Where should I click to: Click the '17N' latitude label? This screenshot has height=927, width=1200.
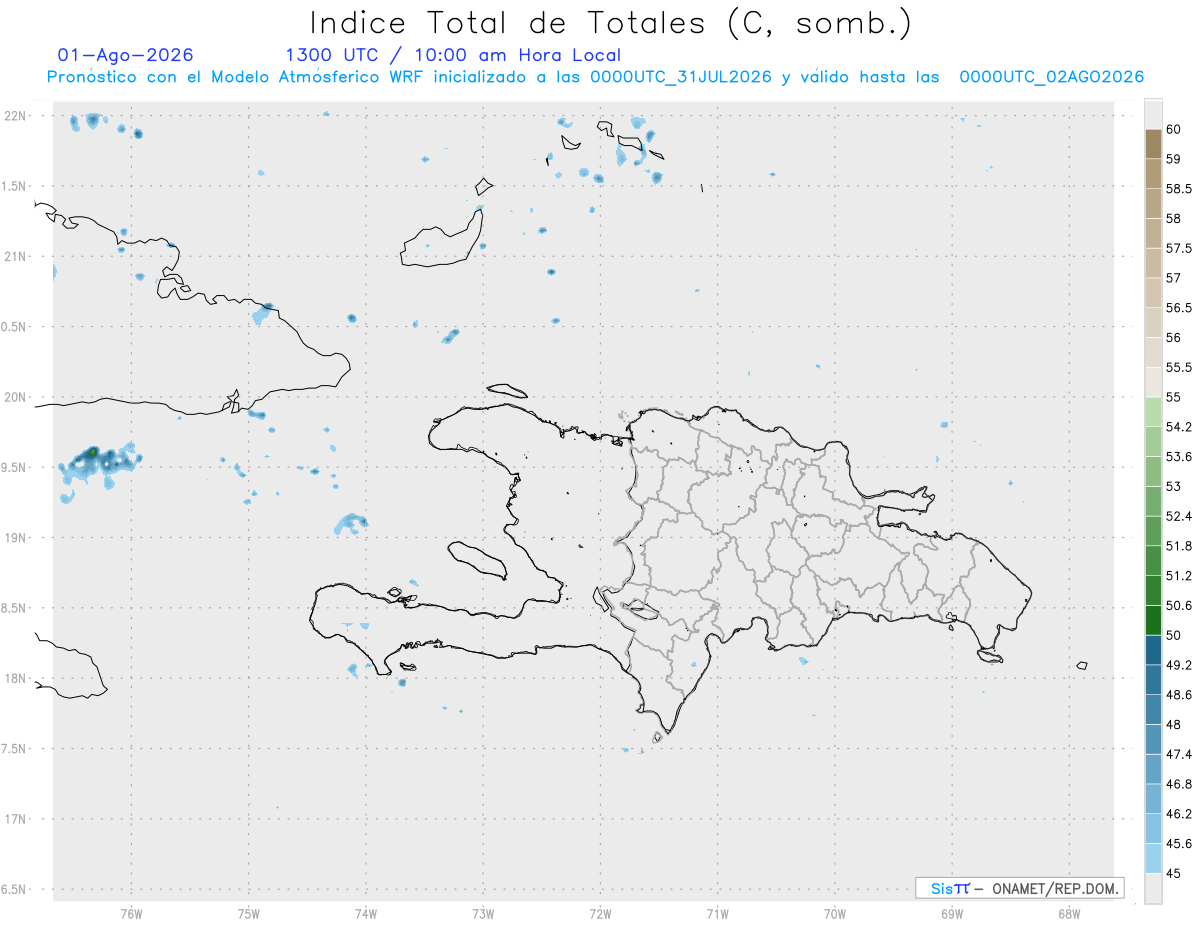pyautogui.click(x=16, y=819)
